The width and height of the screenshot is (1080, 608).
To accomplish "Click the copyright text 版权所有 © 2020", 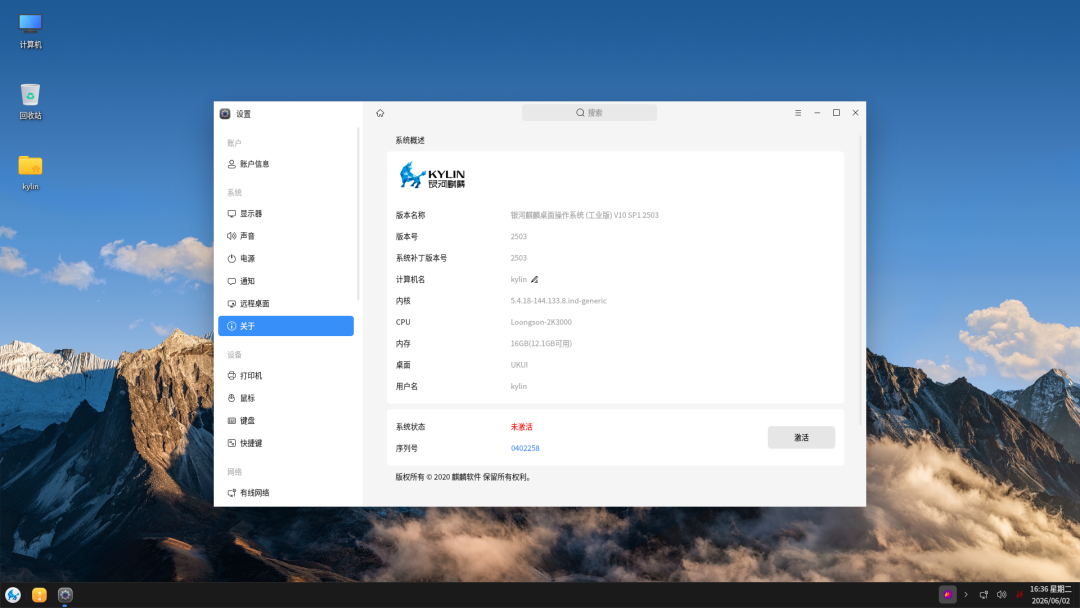I will [422, 477].
